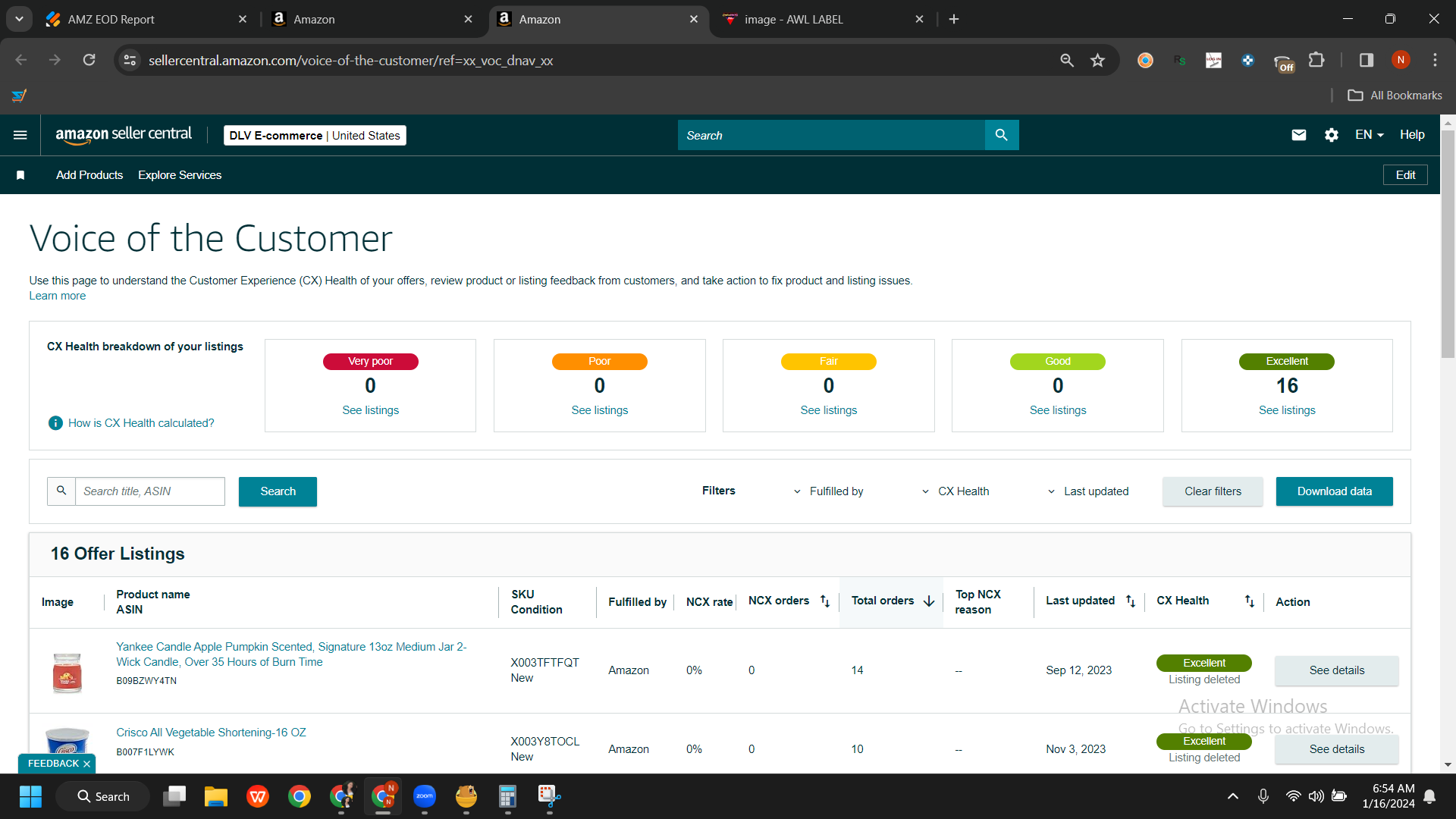This screenshot has height=819, width=1456.
Task: Click the Clear filters button
Action: tap(1213, 491)
